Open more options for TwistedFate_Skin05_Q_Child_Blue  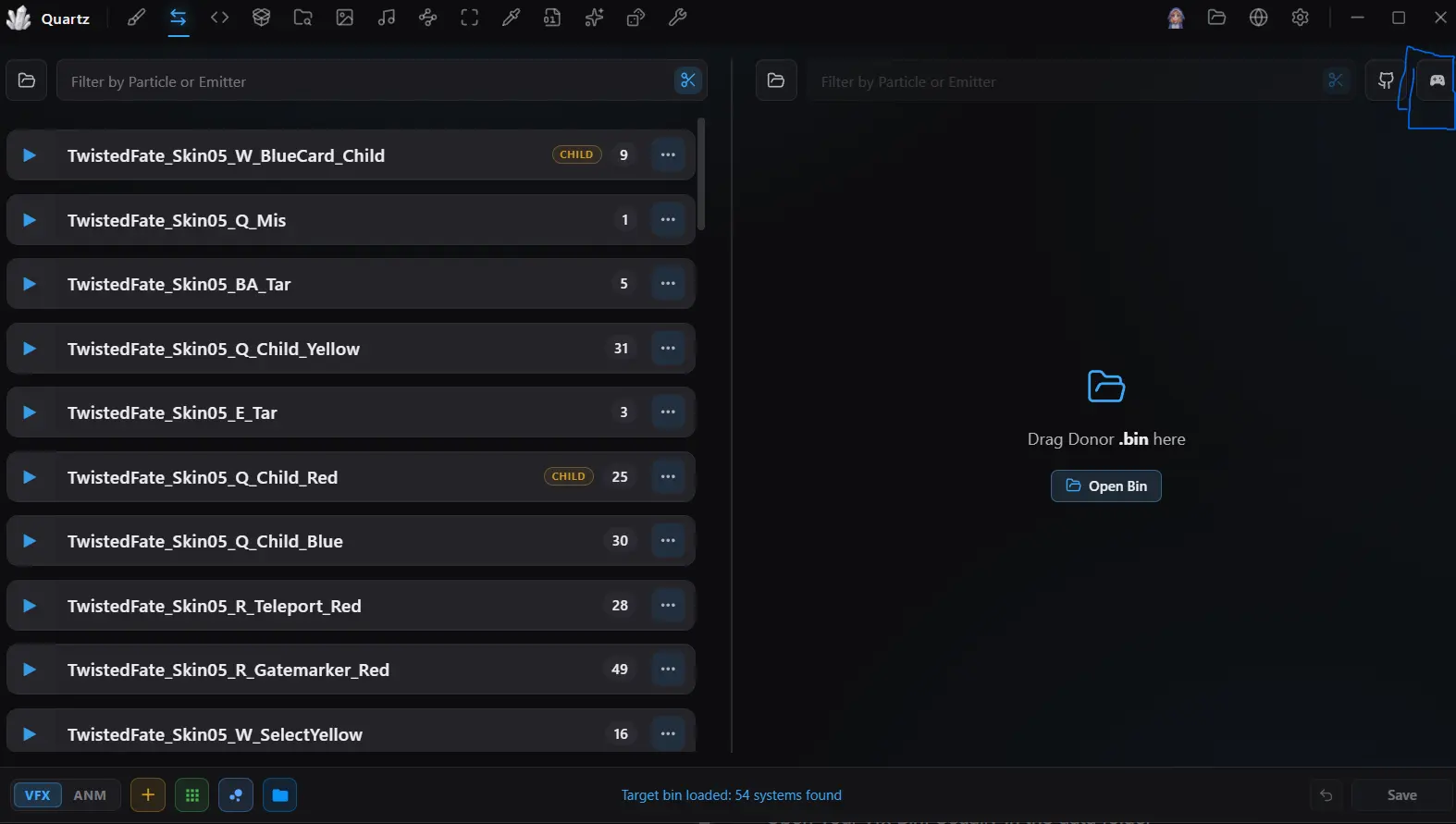668,541
